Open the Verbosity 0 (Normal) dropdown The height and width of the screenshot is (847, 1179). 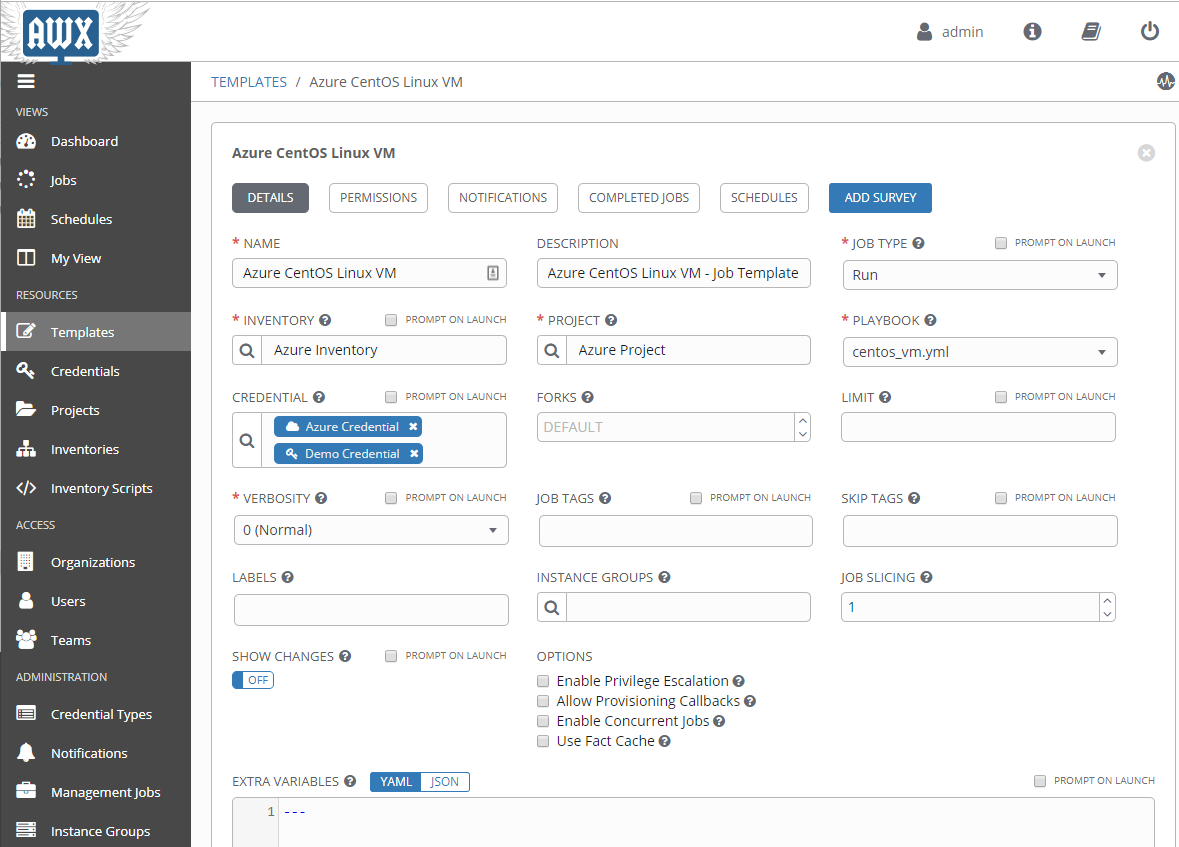(x=371, y=530)
